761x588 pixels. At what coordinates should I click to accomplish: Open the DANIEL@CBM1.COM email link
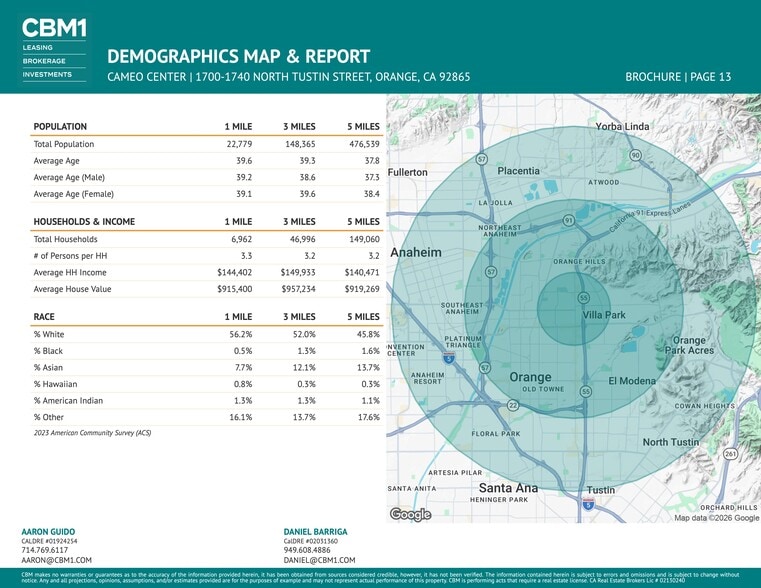pos(318,561)
